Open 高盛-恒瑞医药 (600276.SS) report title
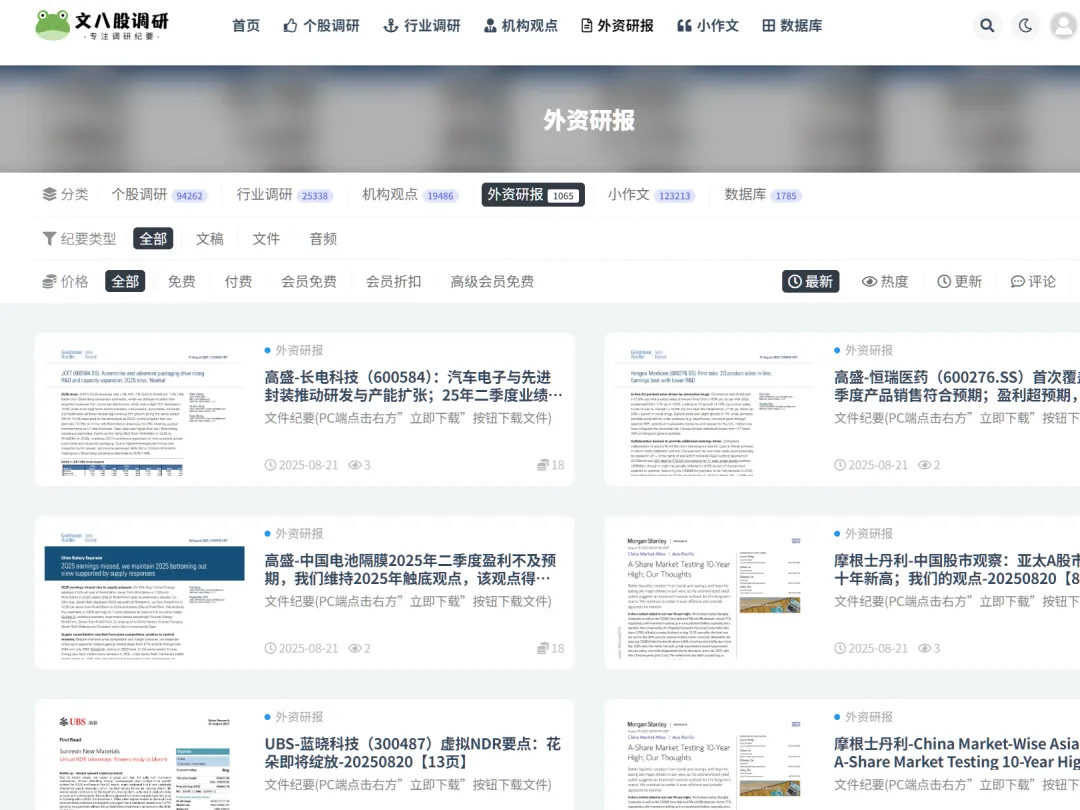 tap(957, 386)
